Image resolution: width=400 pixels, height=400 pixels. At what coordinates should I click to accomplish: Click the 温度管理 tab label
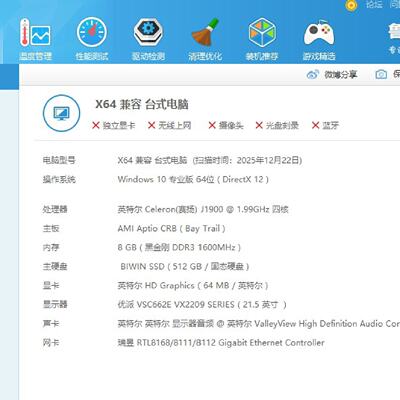point(35,56)
